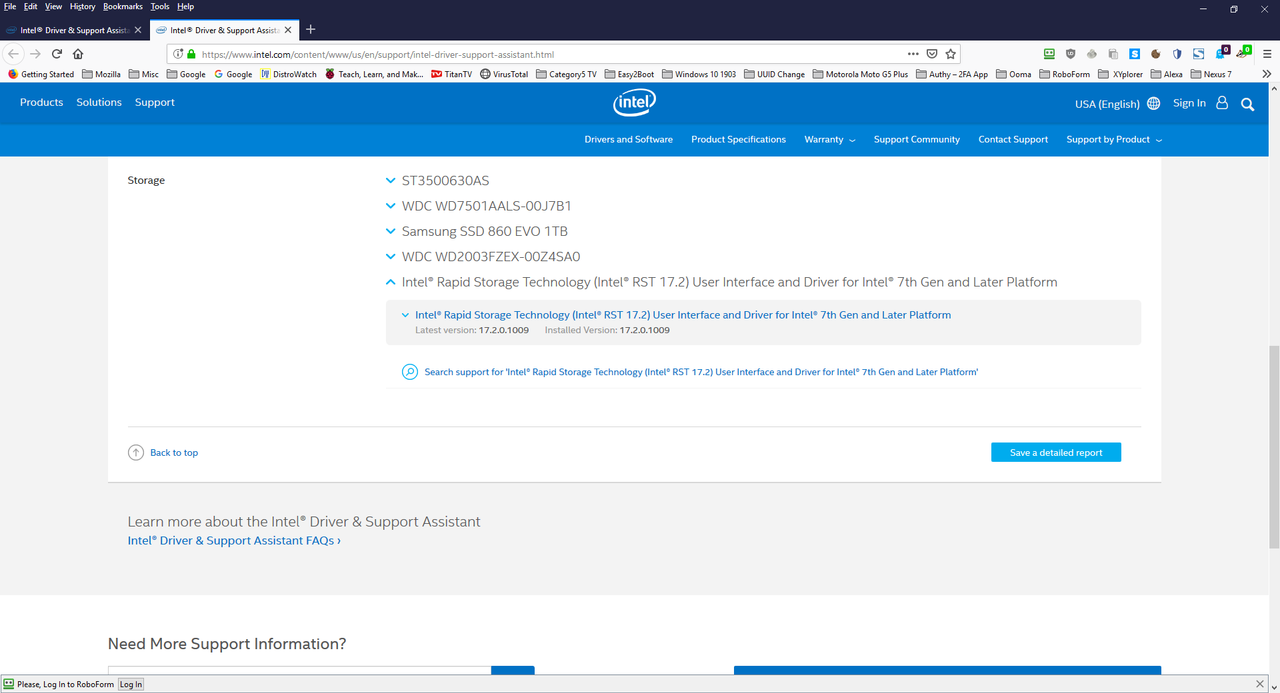Image resolution: width=1280 pixels, height=693 pixels.
Task: Open the green RoboForm extension icon
Action: [1049, 54]
